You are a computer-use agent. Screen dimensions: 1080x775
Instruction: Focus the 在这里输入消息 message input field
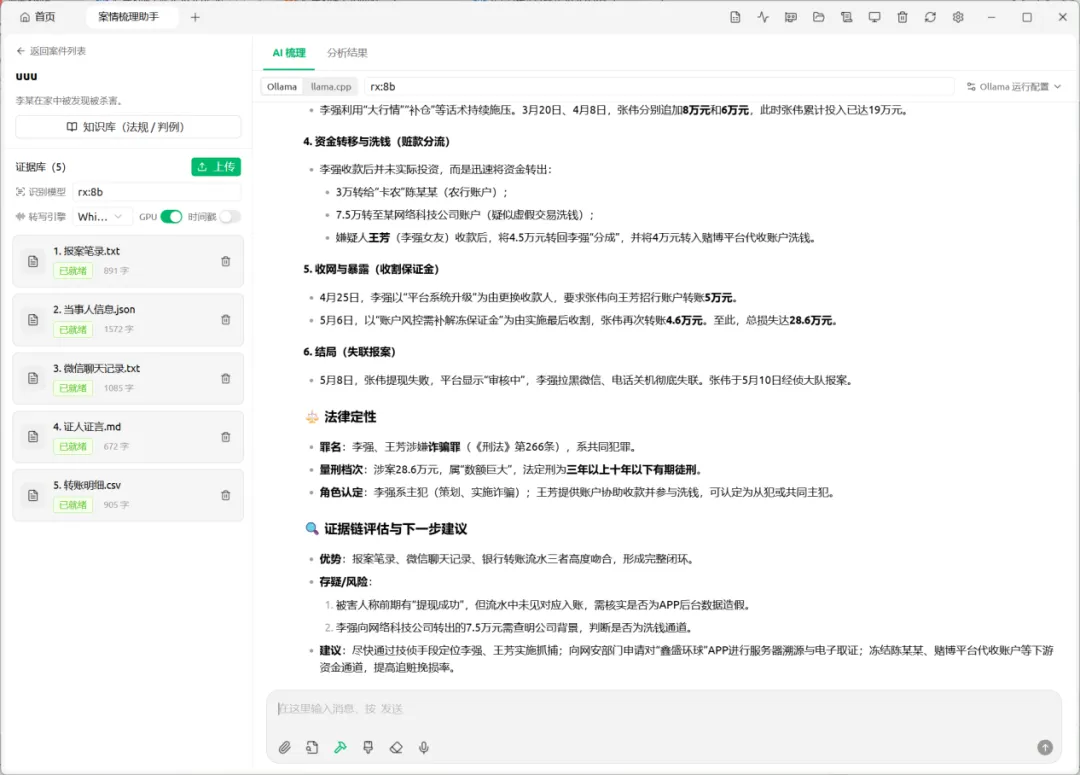point(664,709)
